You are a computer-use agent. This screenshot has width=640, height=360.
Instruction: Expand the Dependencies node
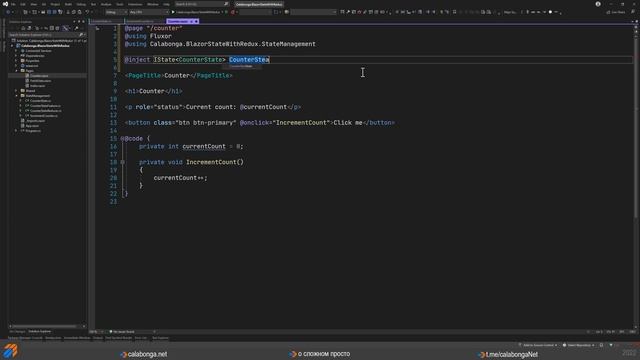coord(17,56)
